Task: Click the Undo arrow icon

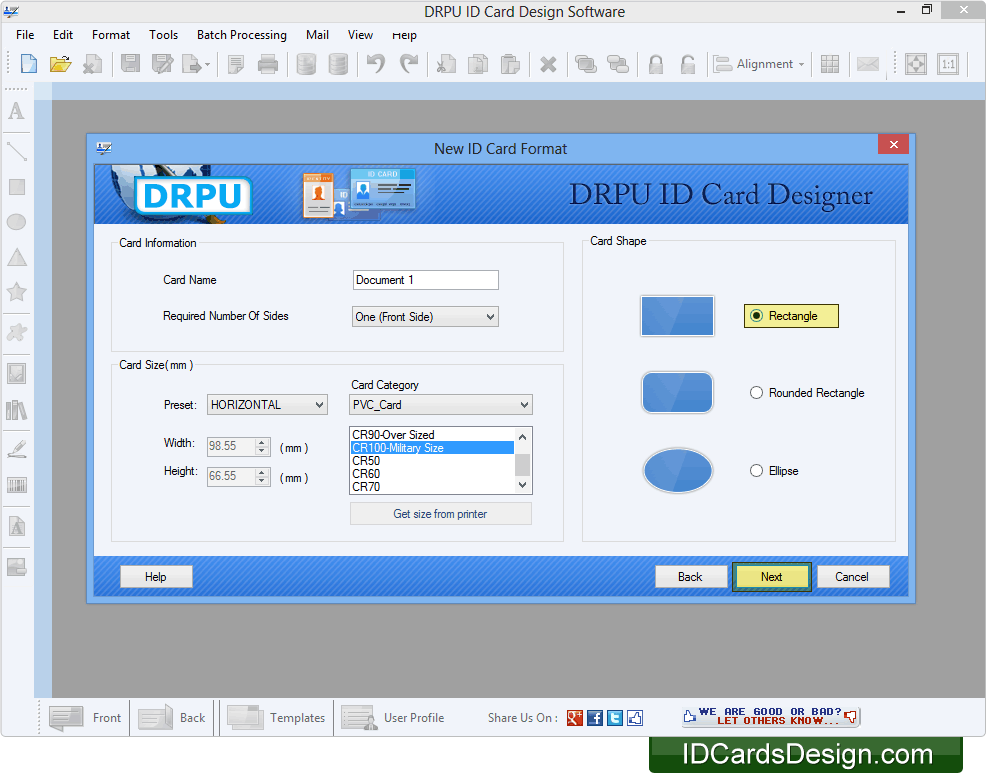Action: (x=376, y=64)
